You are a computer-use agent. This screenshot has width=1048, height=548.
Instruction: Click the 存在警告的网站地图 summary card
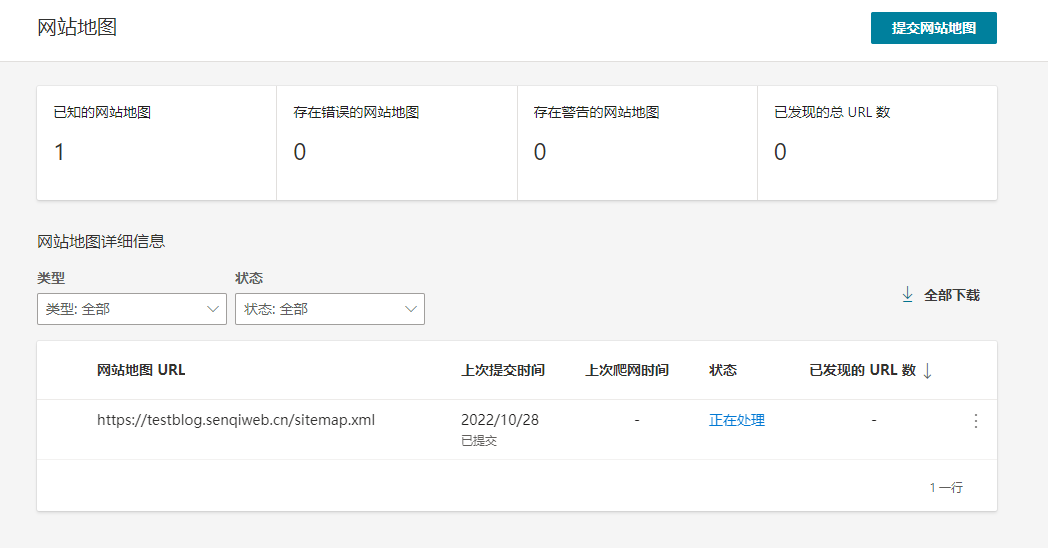click(x=637, y=143)
